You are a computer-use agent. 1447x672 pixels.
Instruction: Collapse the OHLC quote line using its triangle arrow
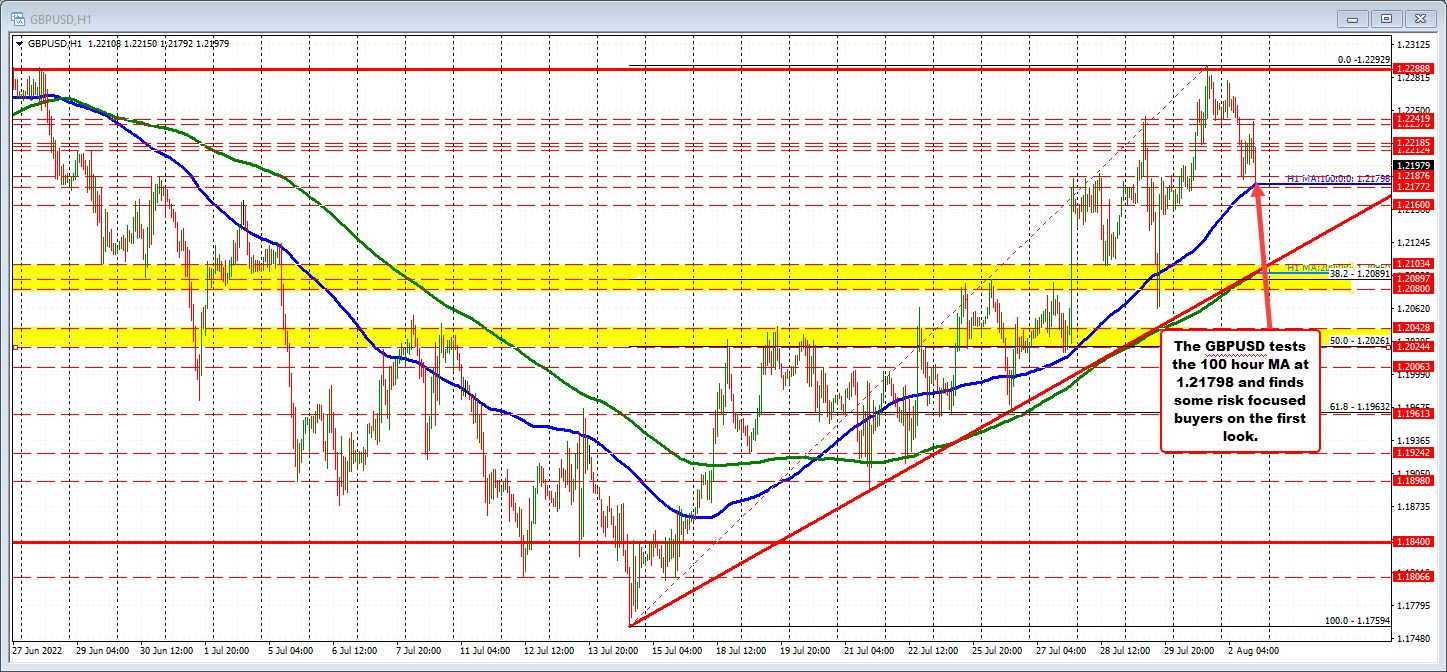19,44
